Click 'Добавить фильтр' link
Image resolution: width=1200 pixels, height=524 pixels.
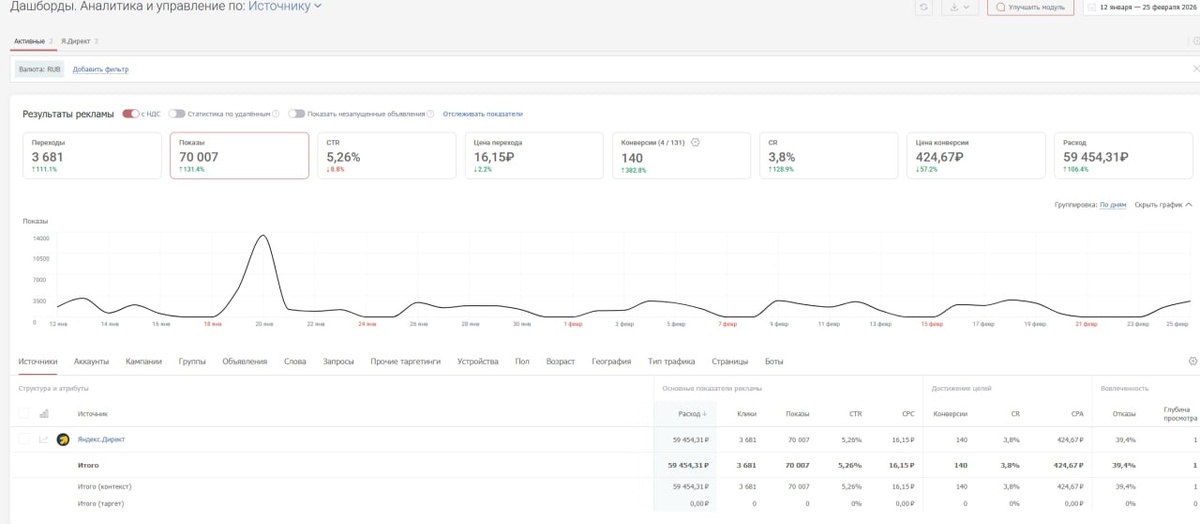(100, 69)
